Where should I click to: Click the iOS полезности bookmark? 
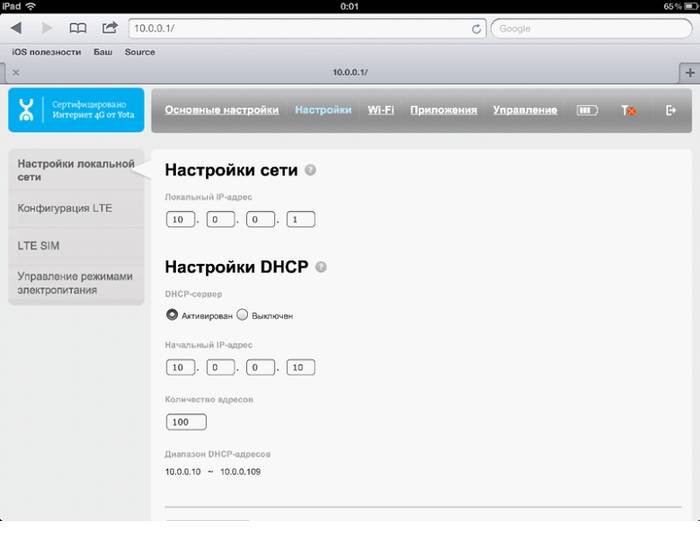(x=46, y=52)
